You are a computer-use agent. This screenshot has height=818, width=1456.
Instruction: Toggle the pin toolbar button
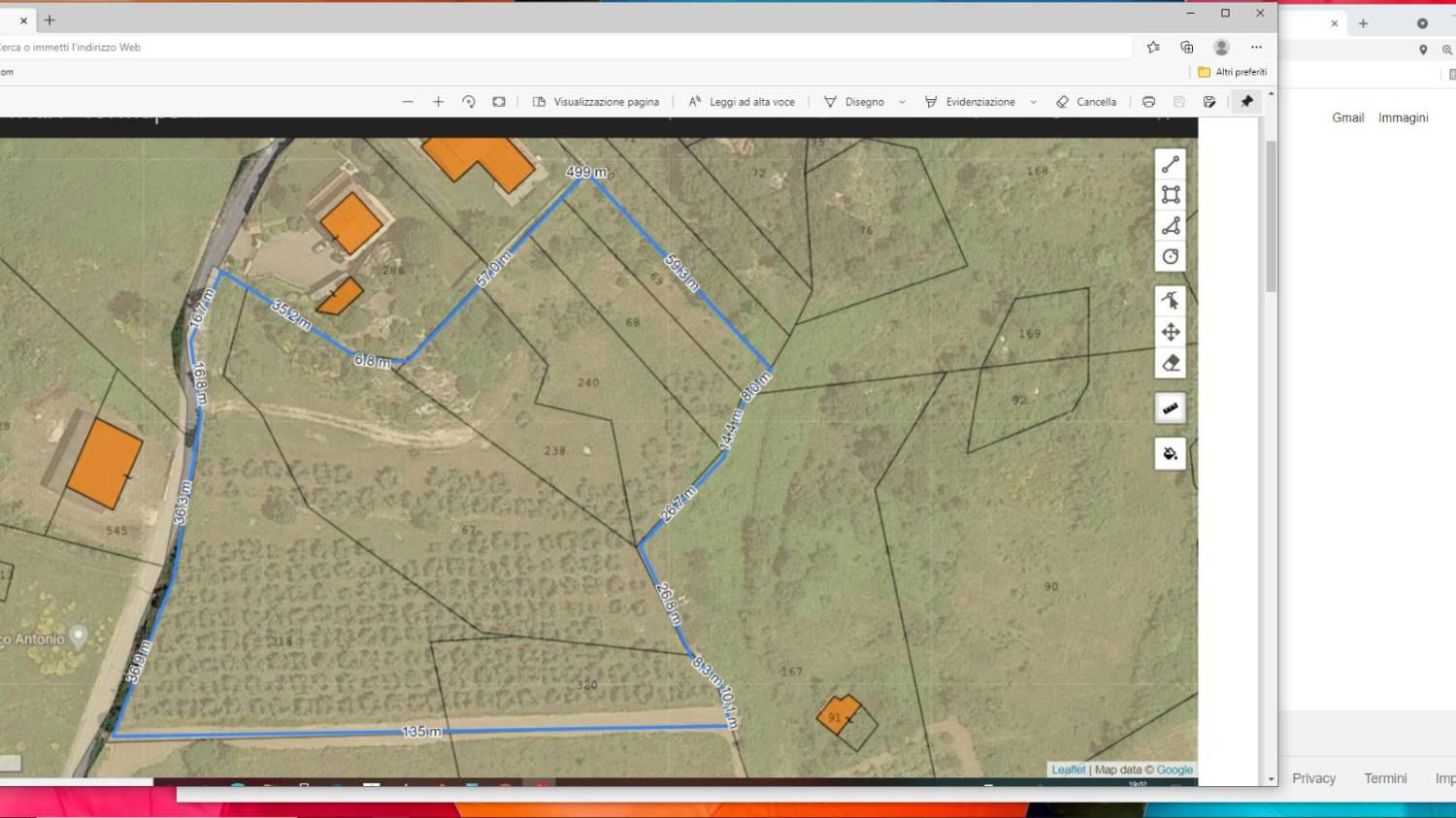point(1247,102)
